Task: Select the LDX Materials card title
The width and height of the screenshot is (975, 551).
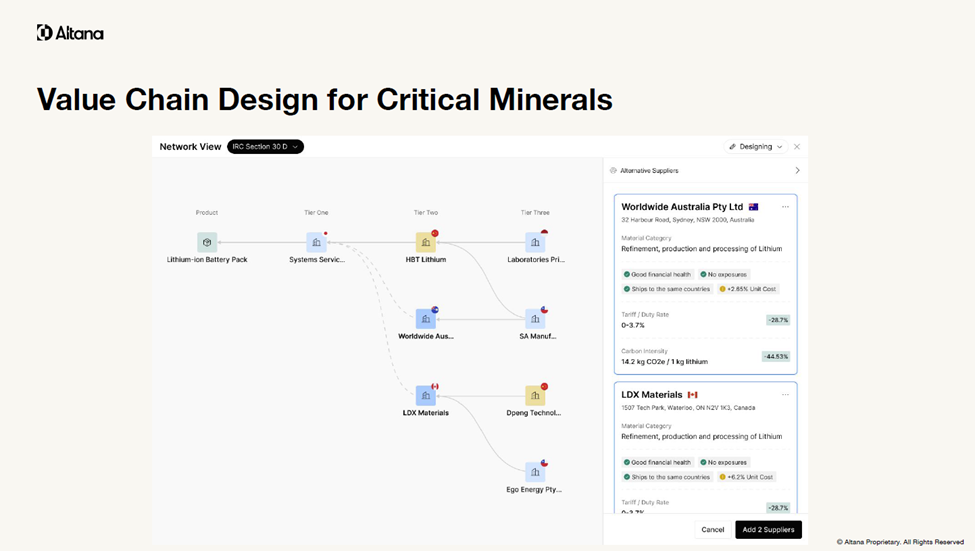Action: [652, 395]
